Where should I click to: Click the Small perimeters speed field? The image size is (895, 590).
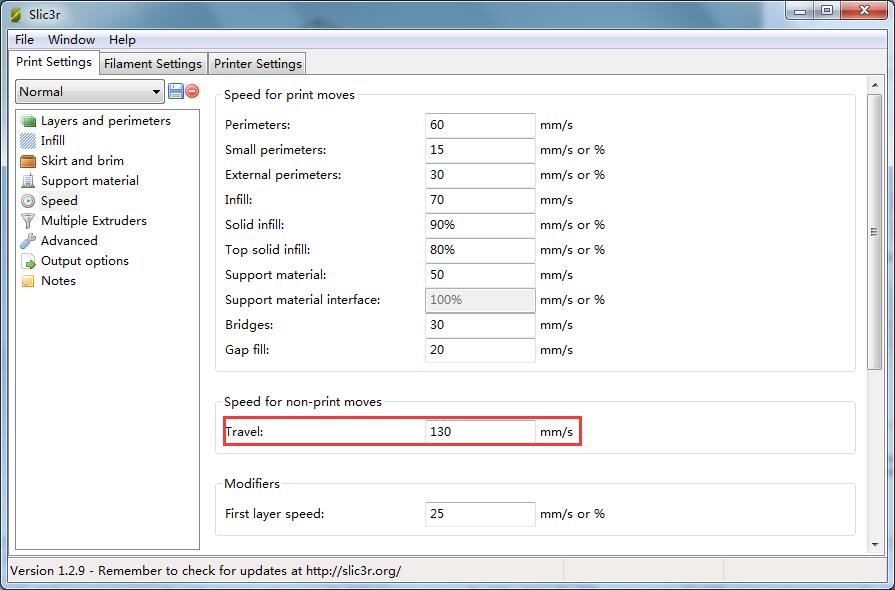click(x=480, y=150)
